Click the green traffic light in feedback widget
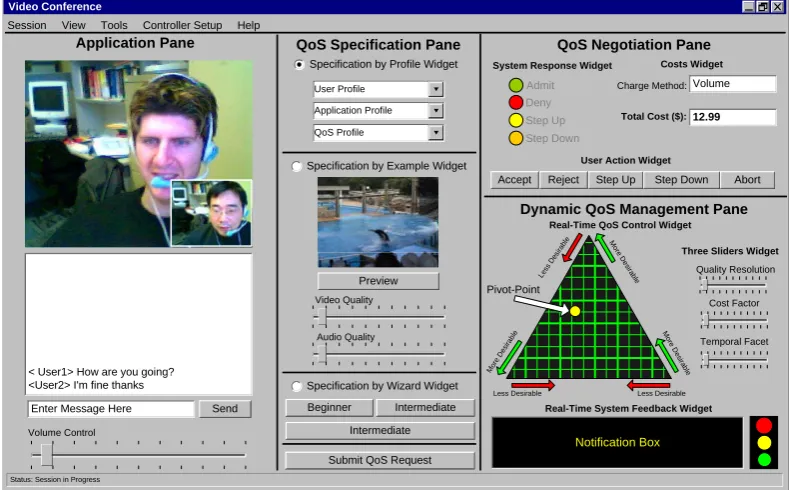The height and width of the screenshot is (490, 789). tap(763, 459)
